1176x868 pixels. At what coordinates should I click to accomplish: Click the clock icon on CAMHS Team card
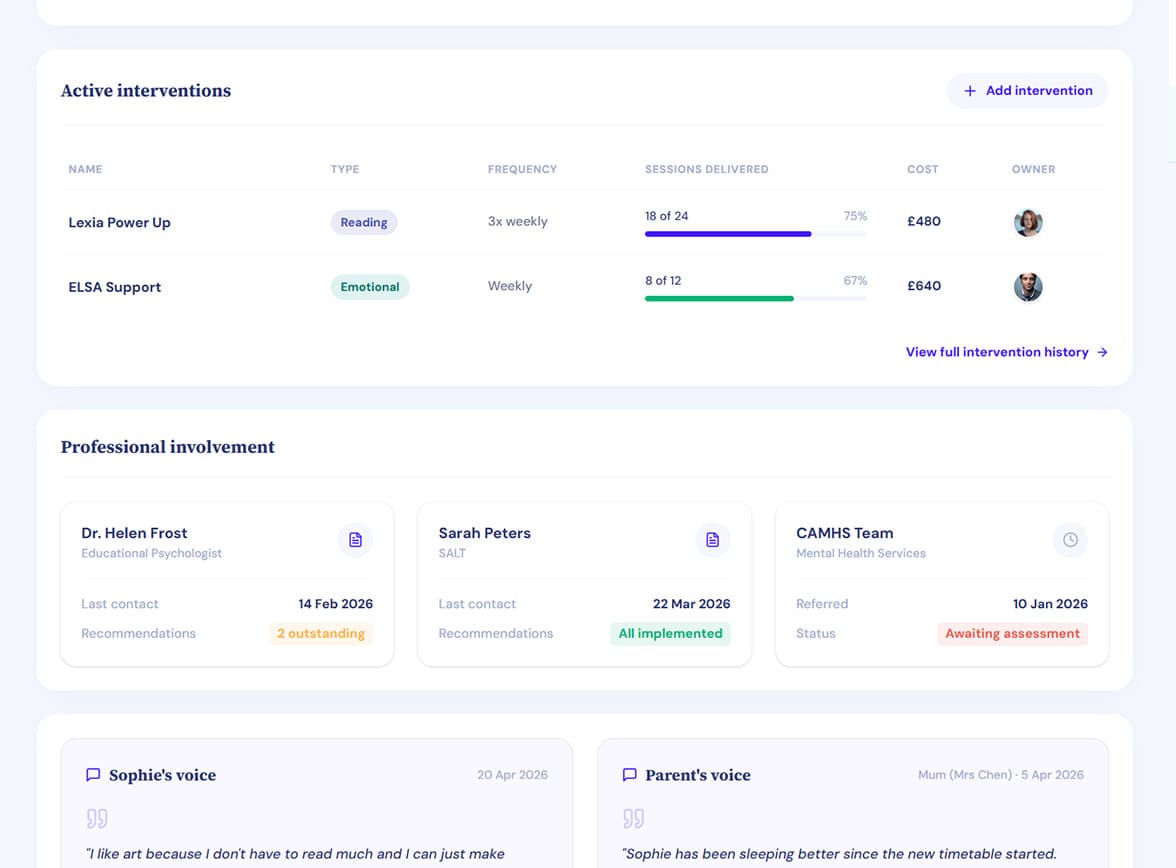pos(1070,539)
